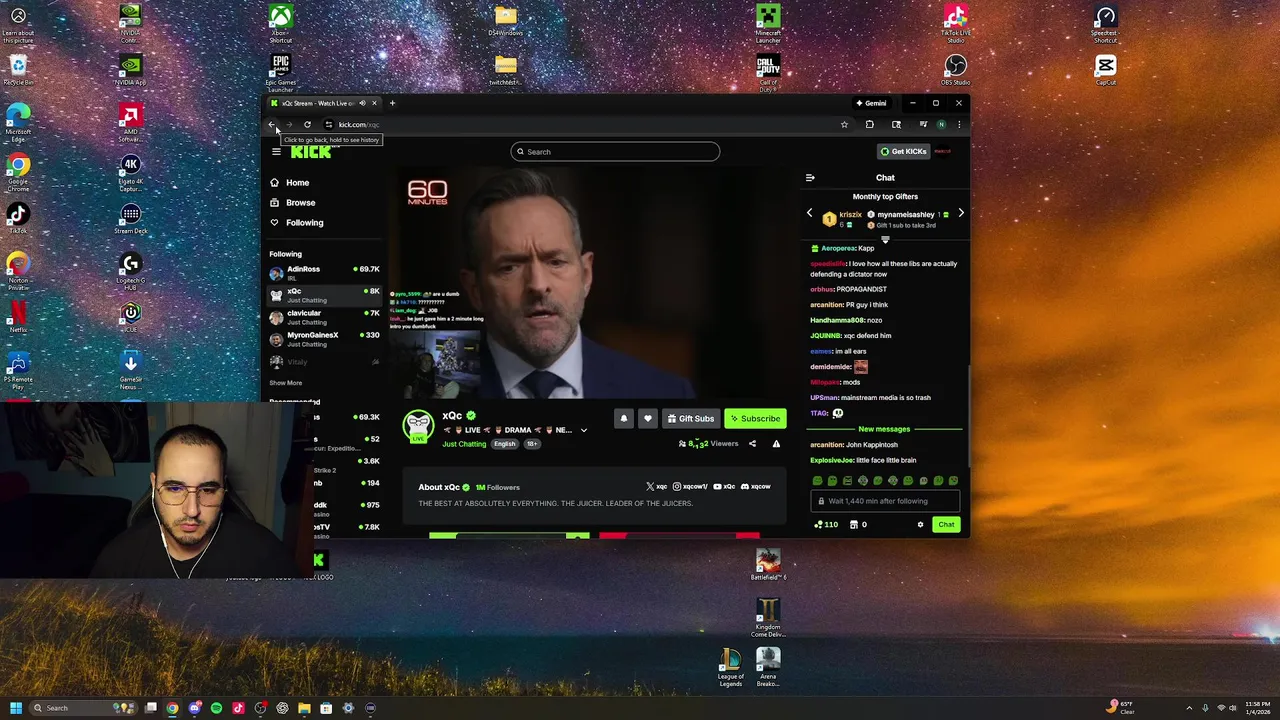Toggle the follow heart button
Image resolution: width=1280 pixels, height=720 pixels.
click(647, 419)
